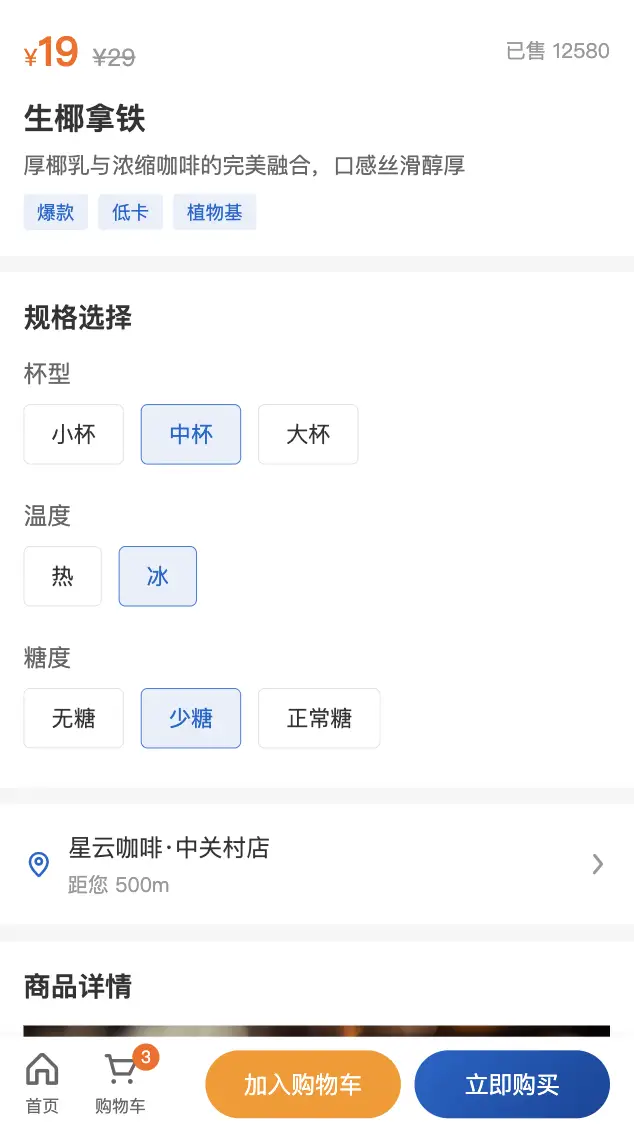The image size is (634, 1128).
Task: Tap the product detail image
Action: [x=316, y=1031]
